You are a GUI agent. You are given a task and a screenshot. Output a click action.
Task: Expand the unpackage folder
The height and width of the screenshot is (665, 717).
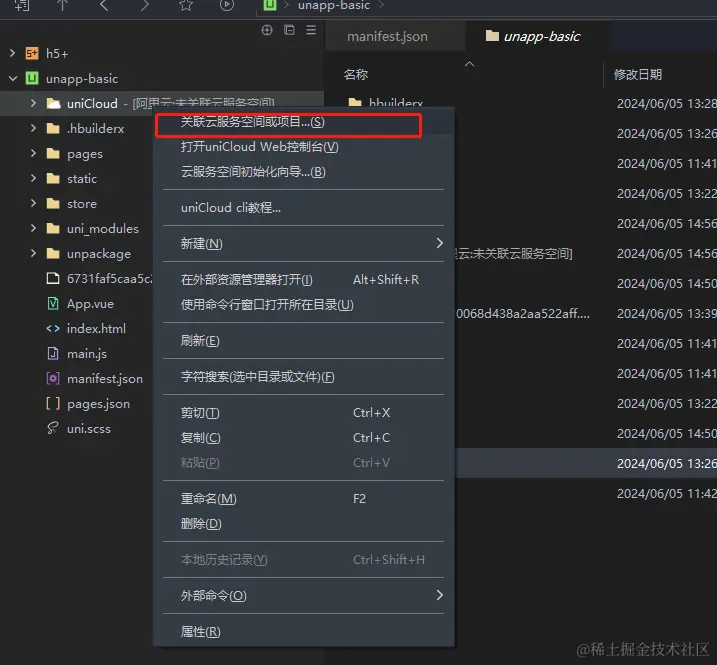(x=33, y=253)
